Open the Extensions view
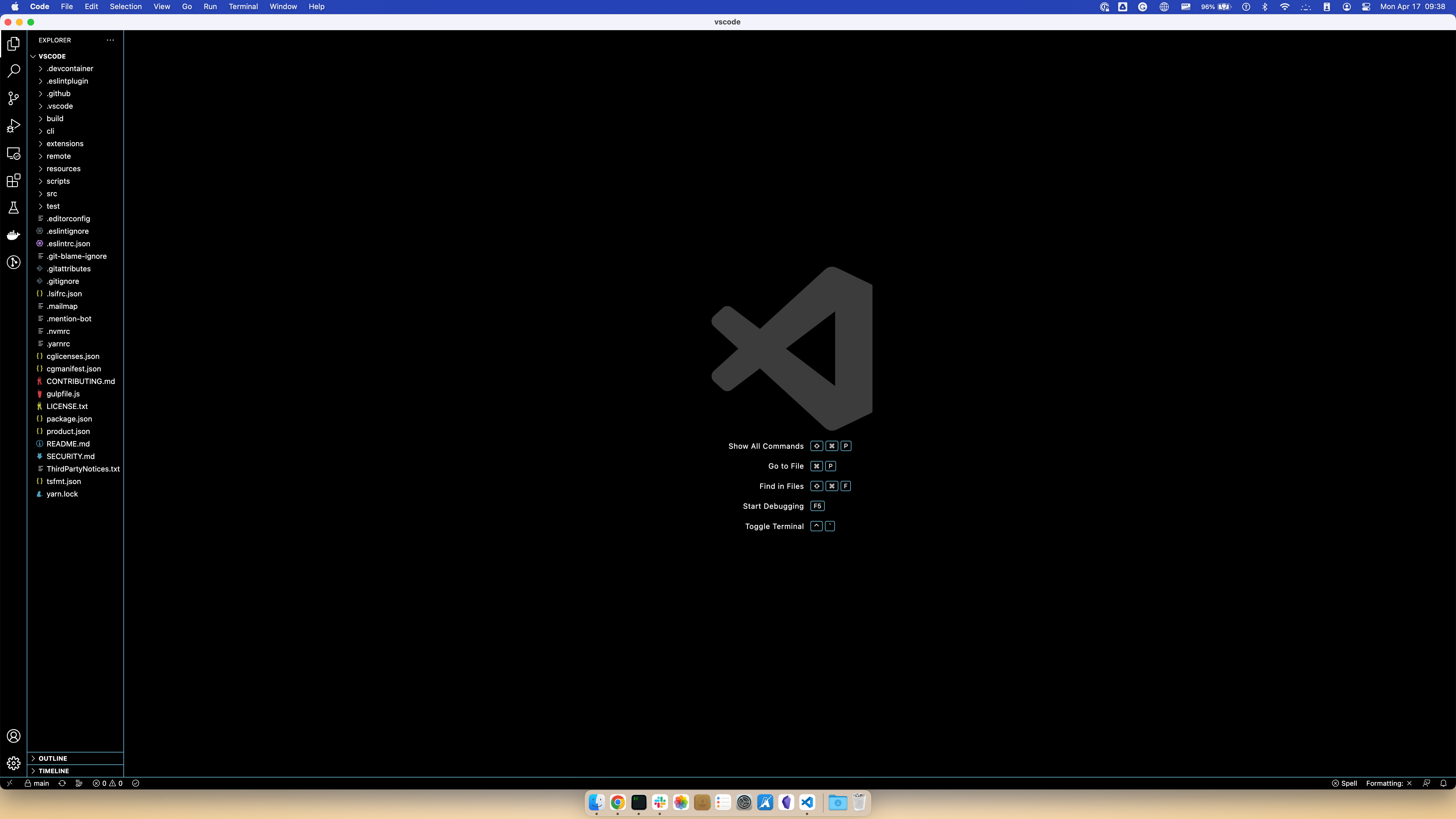Screen dimensions: 1456x819 tap(14, 181)
